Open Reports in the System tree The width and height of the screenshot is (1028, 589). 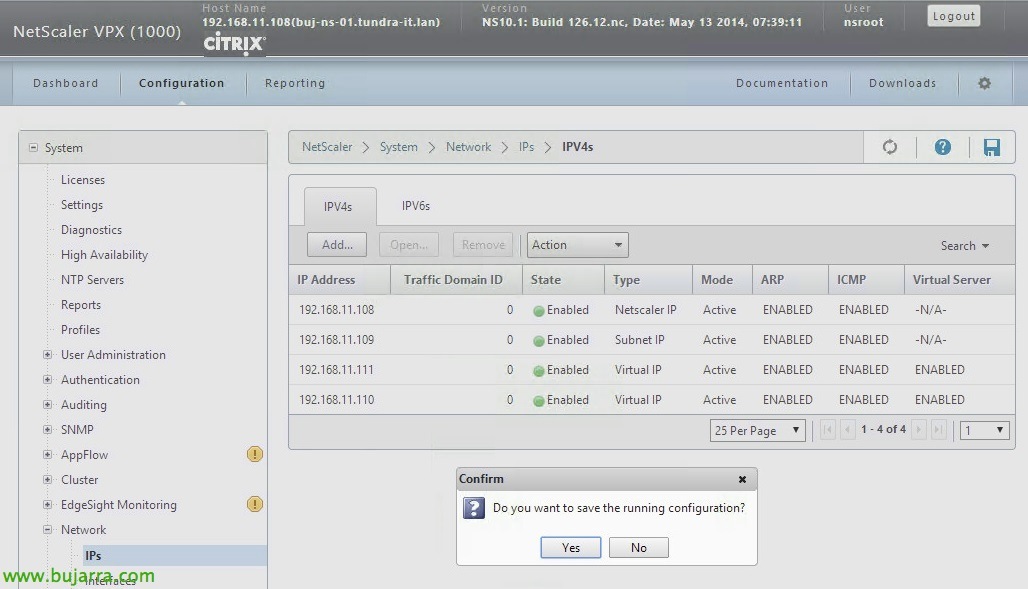coord(81,304)
